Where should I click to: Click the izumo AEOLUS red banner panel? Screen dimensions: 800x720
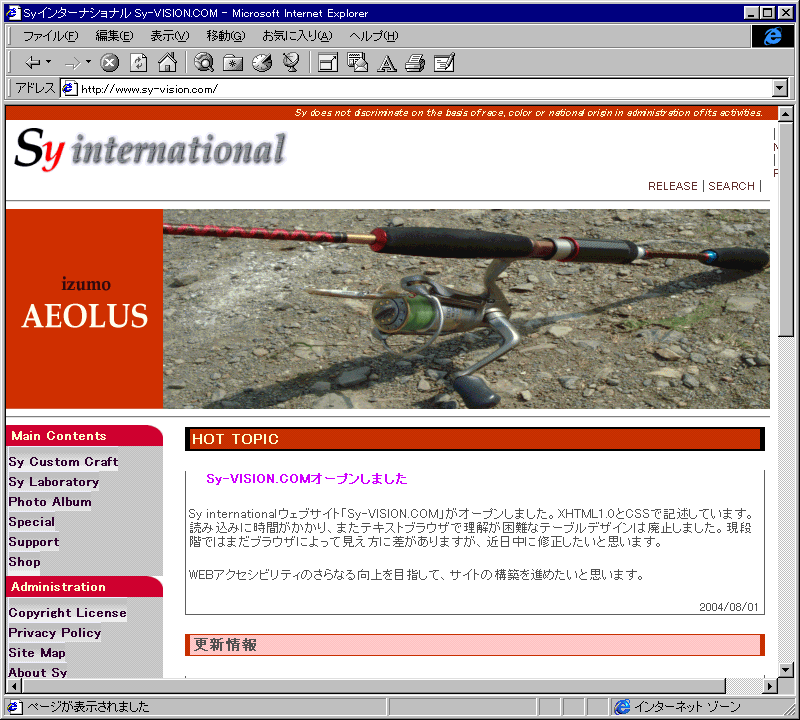point(84,309)
